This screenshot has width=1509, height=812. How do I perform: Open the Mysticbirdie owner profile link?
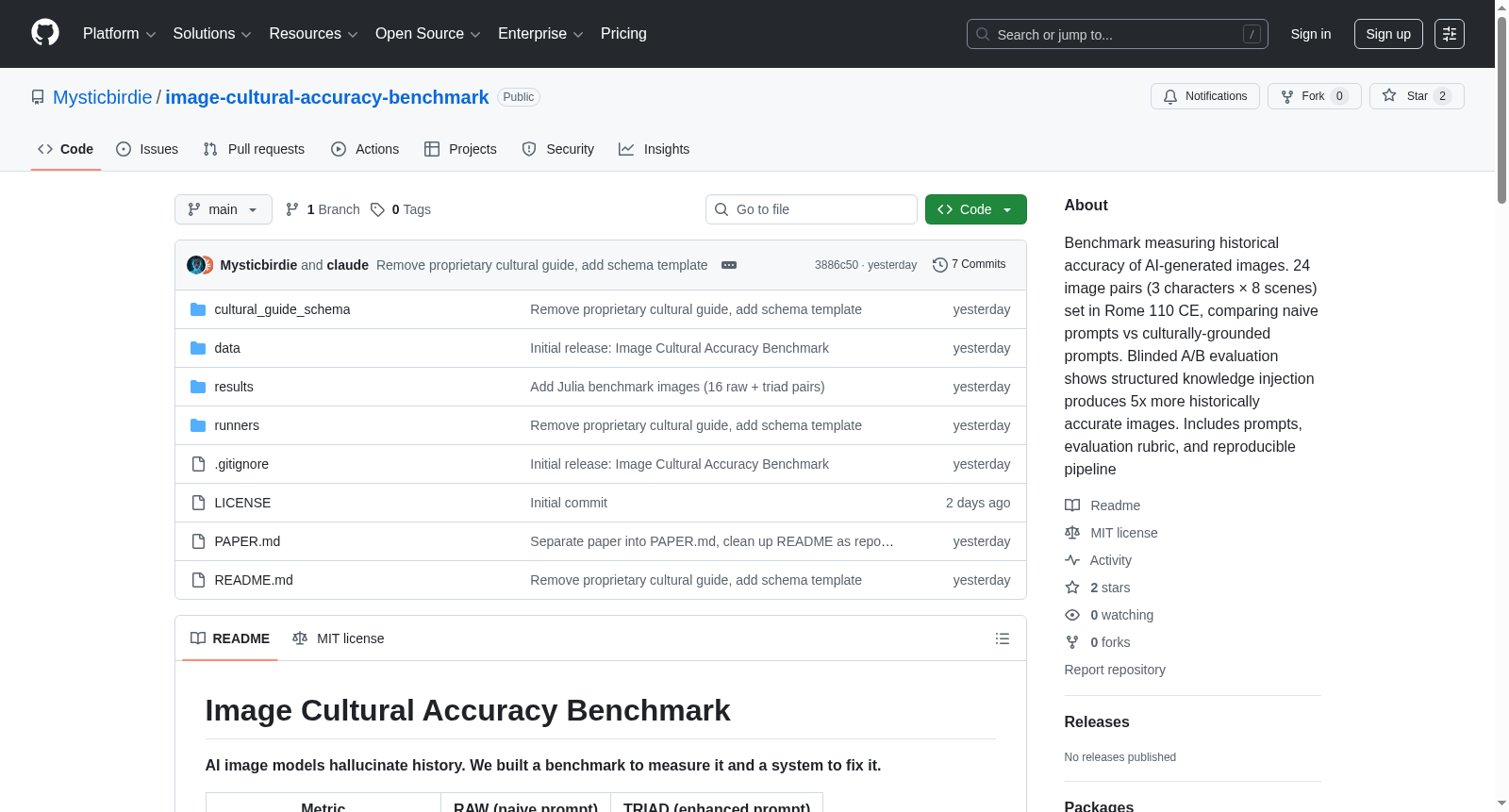click(x=103, y=97)
